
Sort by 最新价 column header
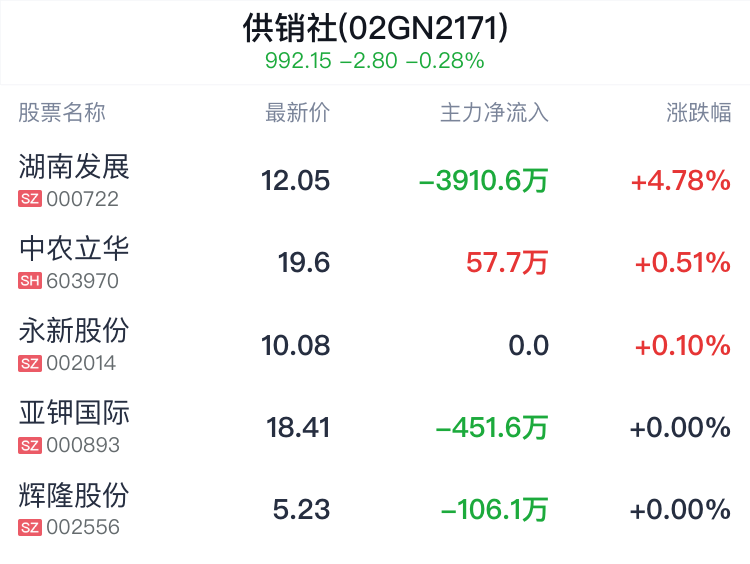click(x=297, y=113)
